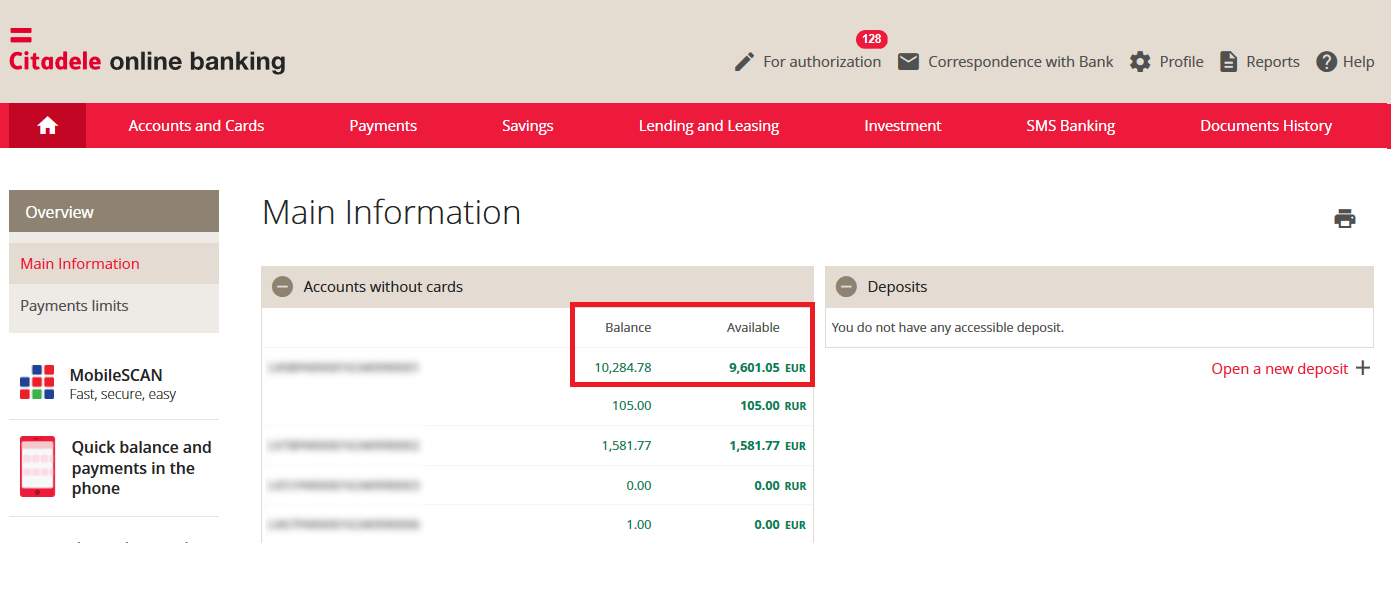The width and height of the screenshot is (1391, 606).
Task: Open the Reports document icon
Action: tap(1228, 61)
